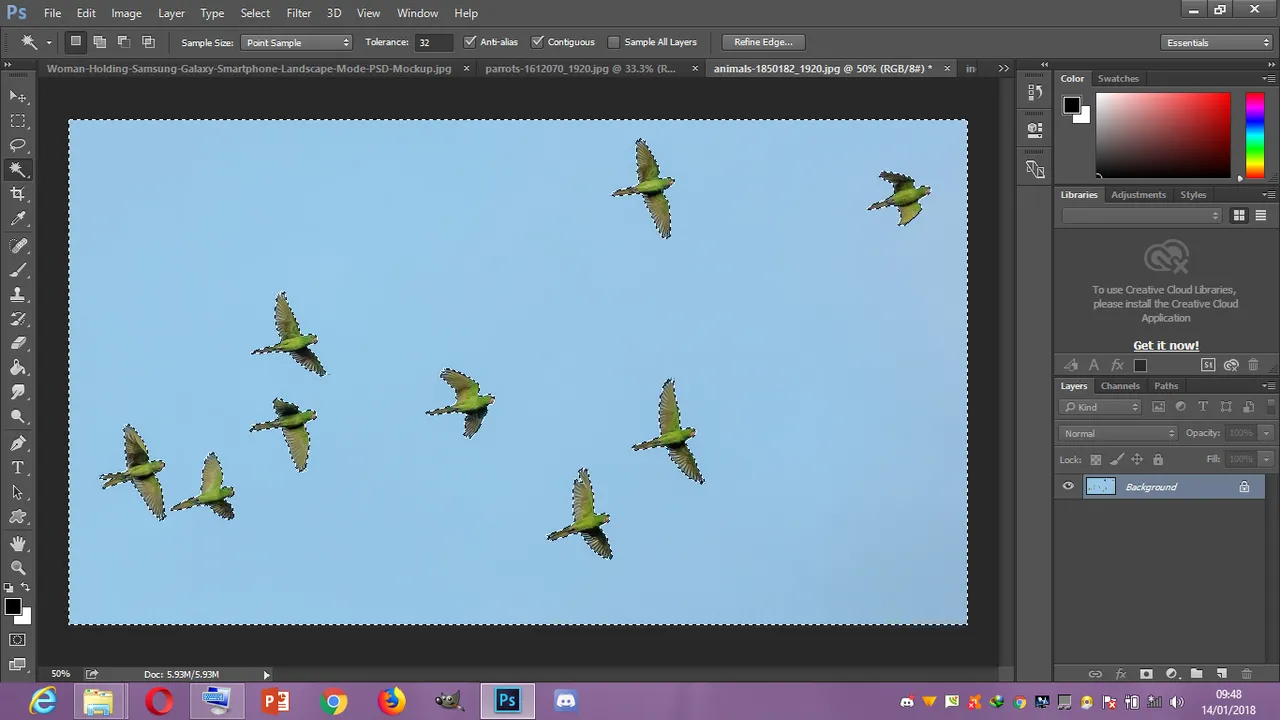Select the Crop tool
The width and height of the screenshot is (1280, 720).
click(18, 194)
